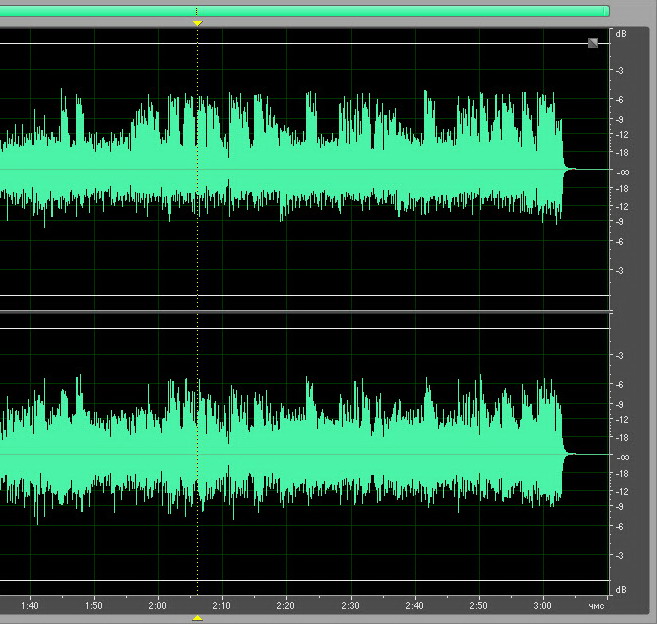Place cursor in lower channel waveform at 1:50
This screenshot has width=657, height=624.
[x=94, y=455]
